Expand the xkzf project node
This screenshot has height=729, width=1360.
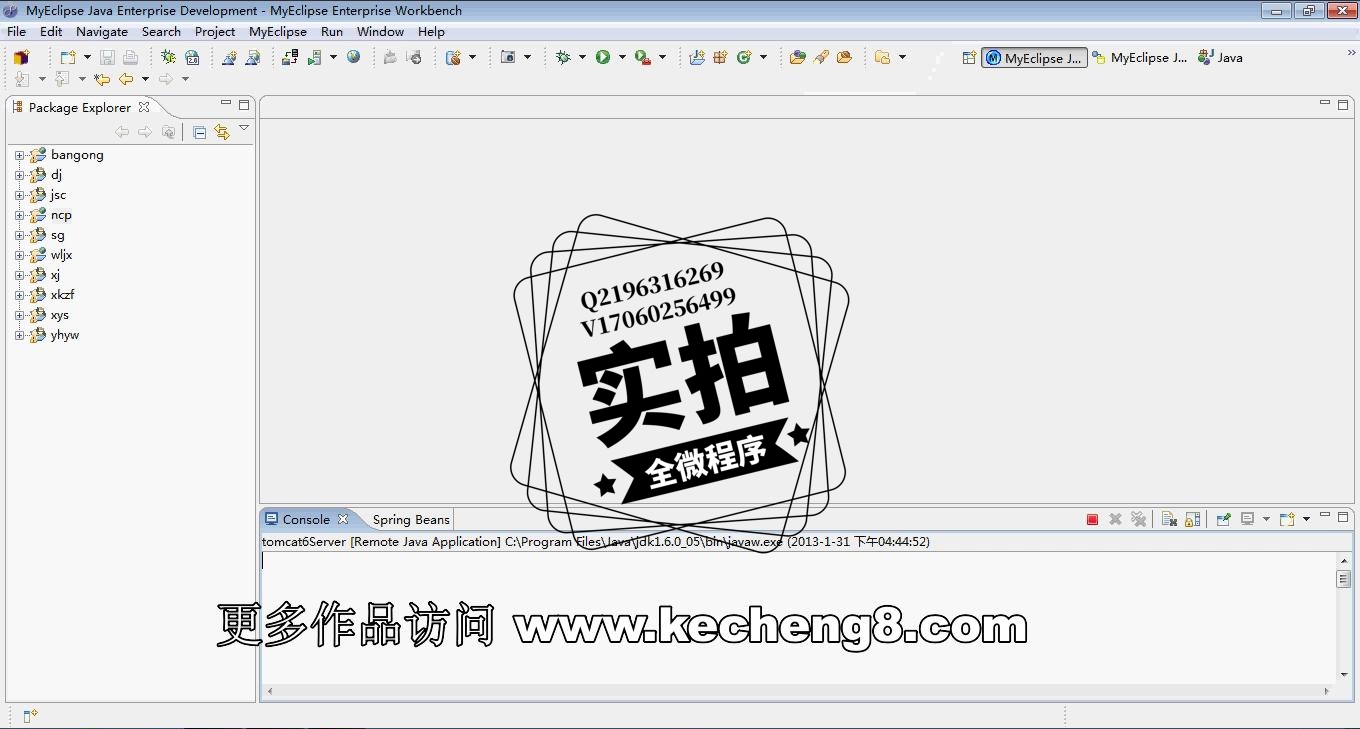[19, 295]
